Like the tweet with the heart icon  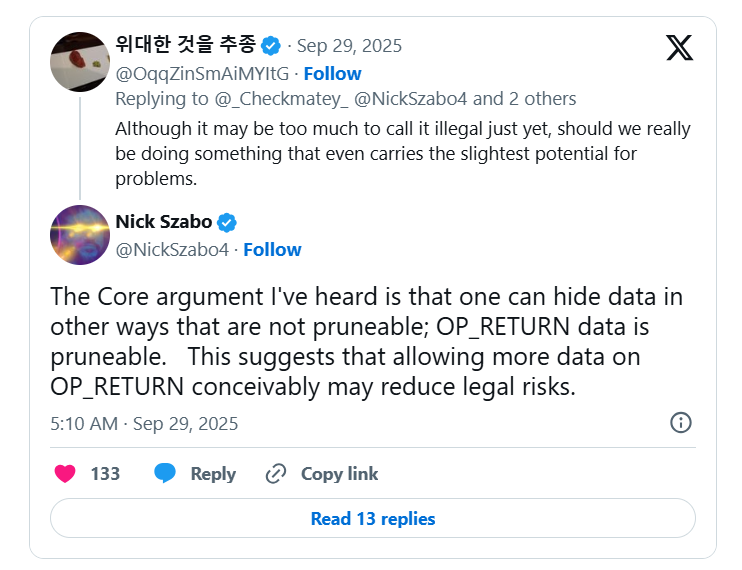click(x=65, y=474)
